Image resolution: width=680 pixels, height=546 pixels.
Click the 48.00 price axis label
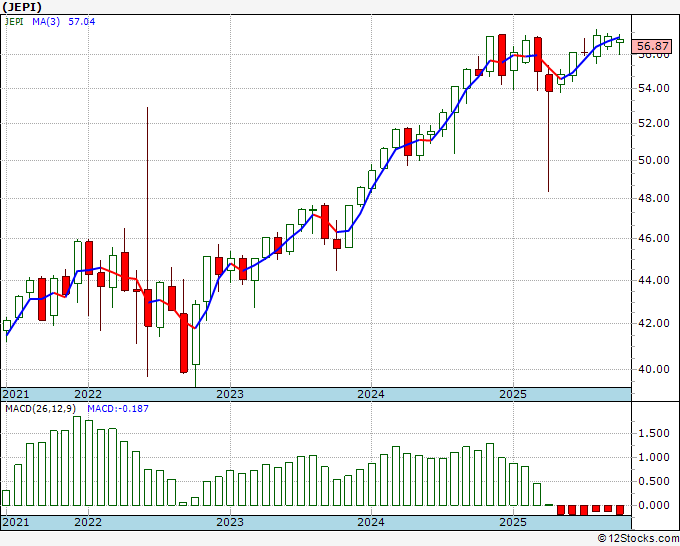654,199
